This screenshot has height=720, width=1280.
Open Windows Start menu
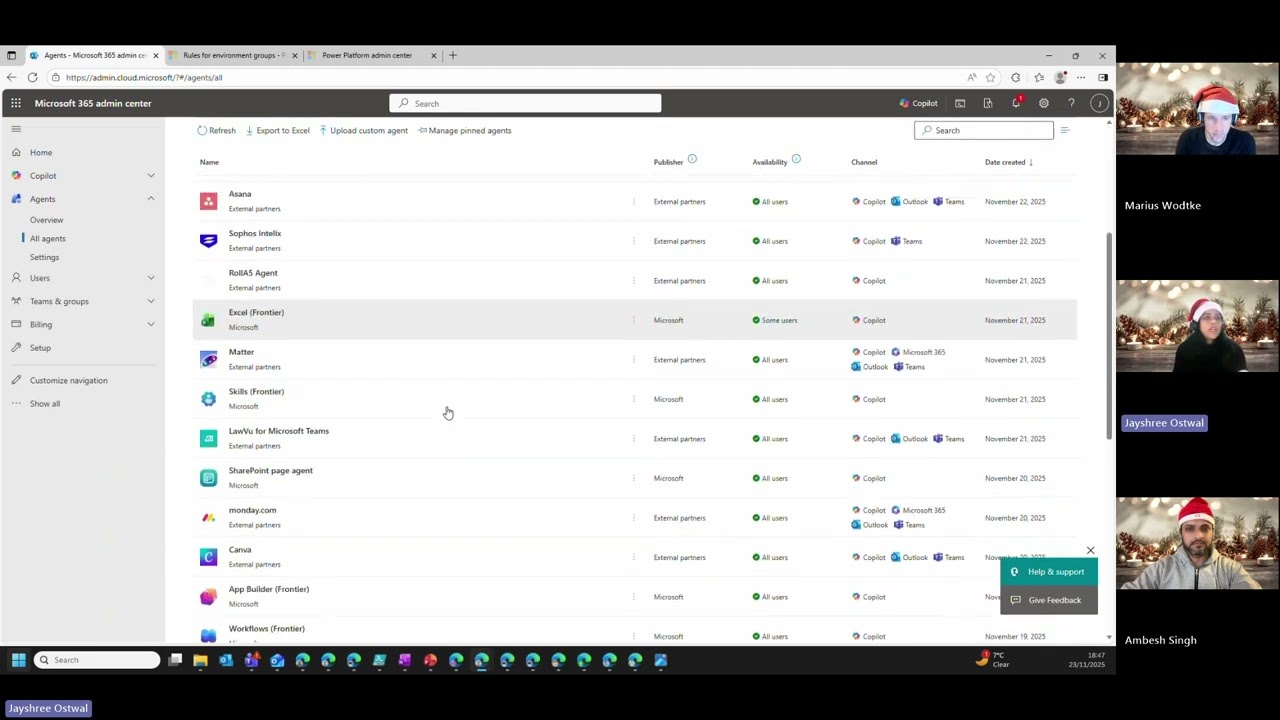coord(18,660)
